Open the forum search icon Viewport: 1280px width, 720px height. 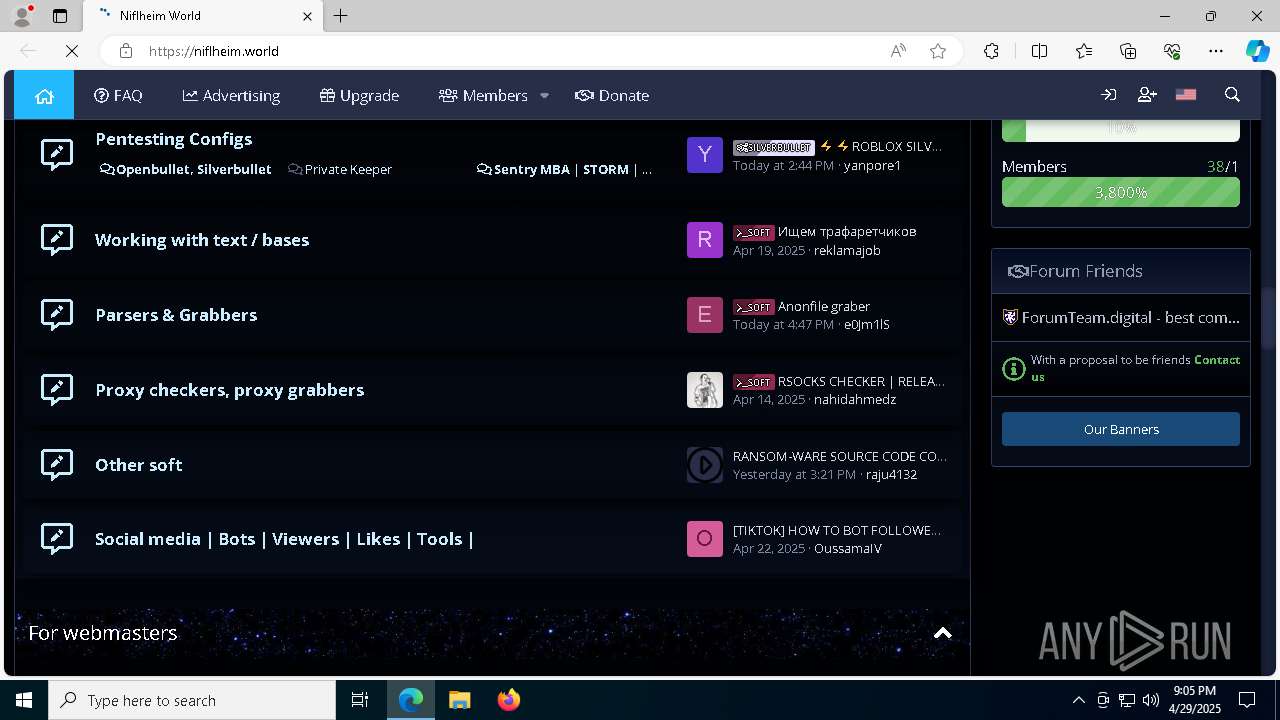[1232, 95]
